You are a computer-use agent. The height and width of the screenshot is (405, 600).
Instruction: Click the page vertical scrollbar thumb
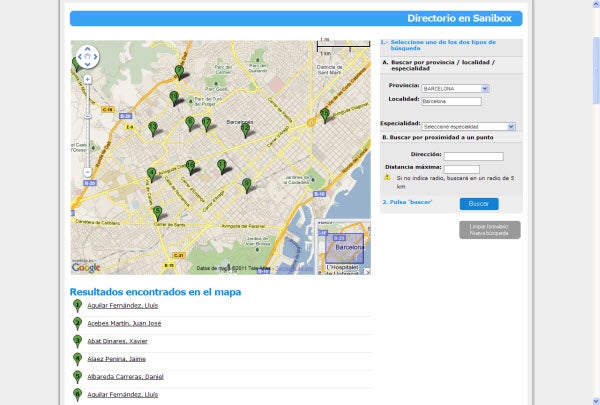click(x=596, y=70)
